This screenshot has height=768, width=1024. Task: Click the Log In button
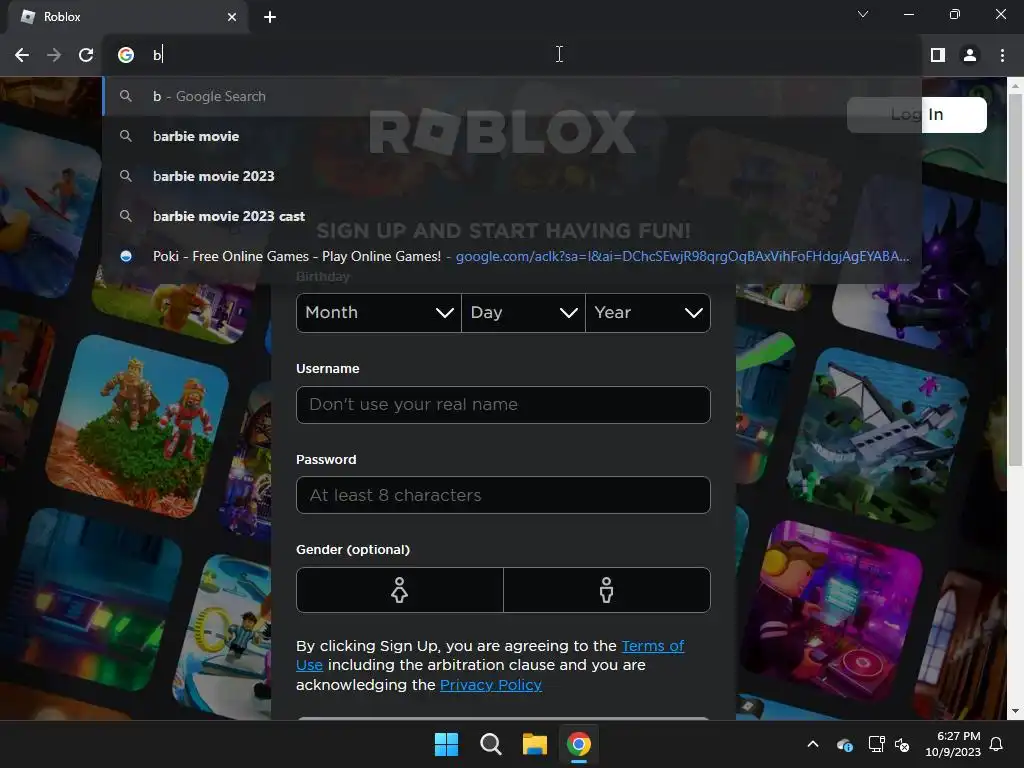coord(917,115)
